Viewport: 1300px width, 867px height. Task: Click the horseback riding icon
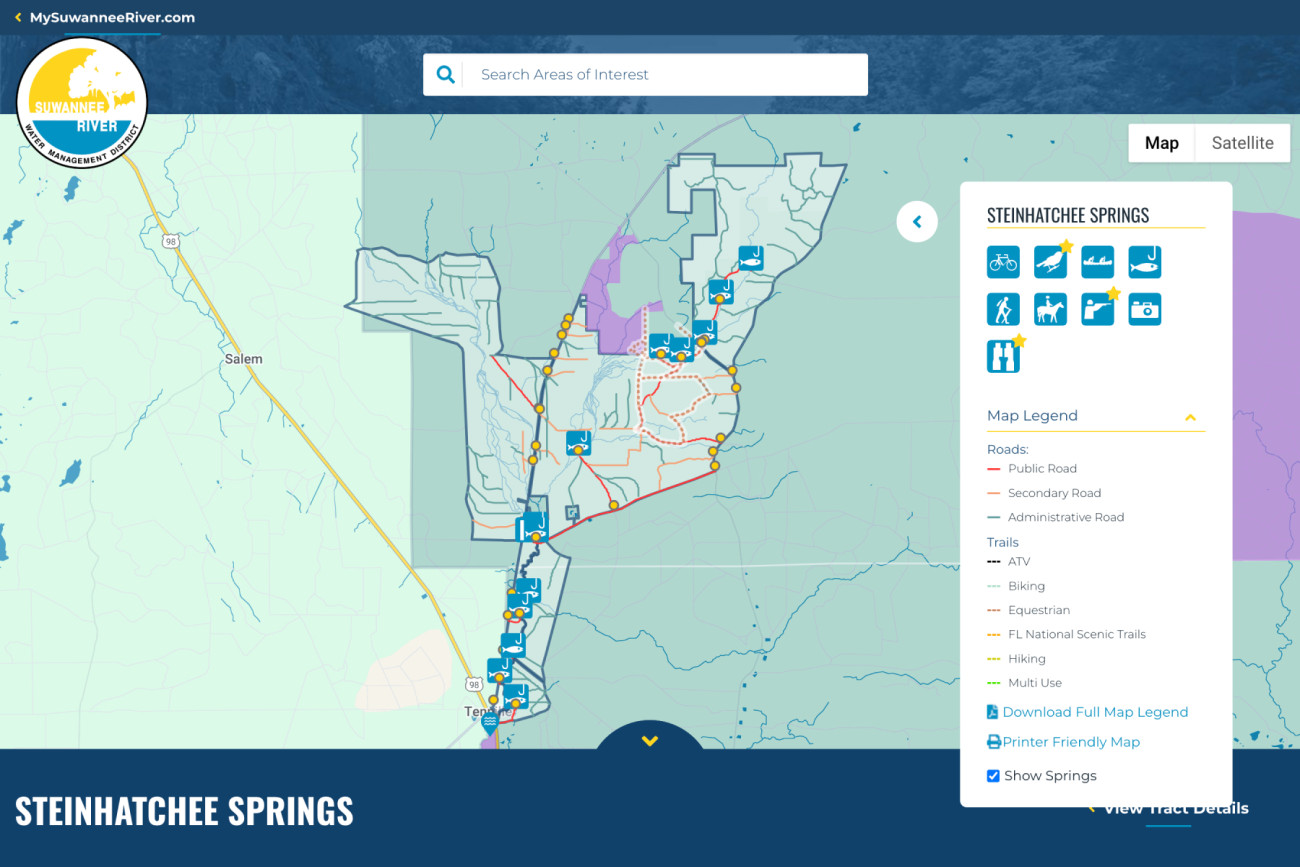coord(1050,310)
